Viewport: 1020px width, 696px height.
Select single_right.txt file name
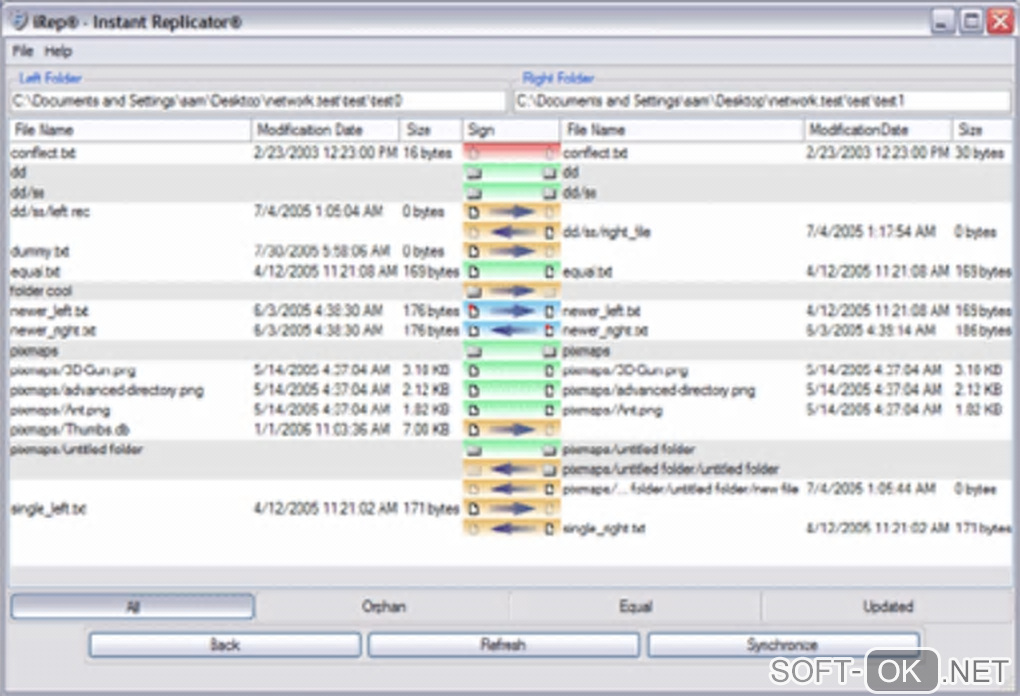[x=604, y=529]
